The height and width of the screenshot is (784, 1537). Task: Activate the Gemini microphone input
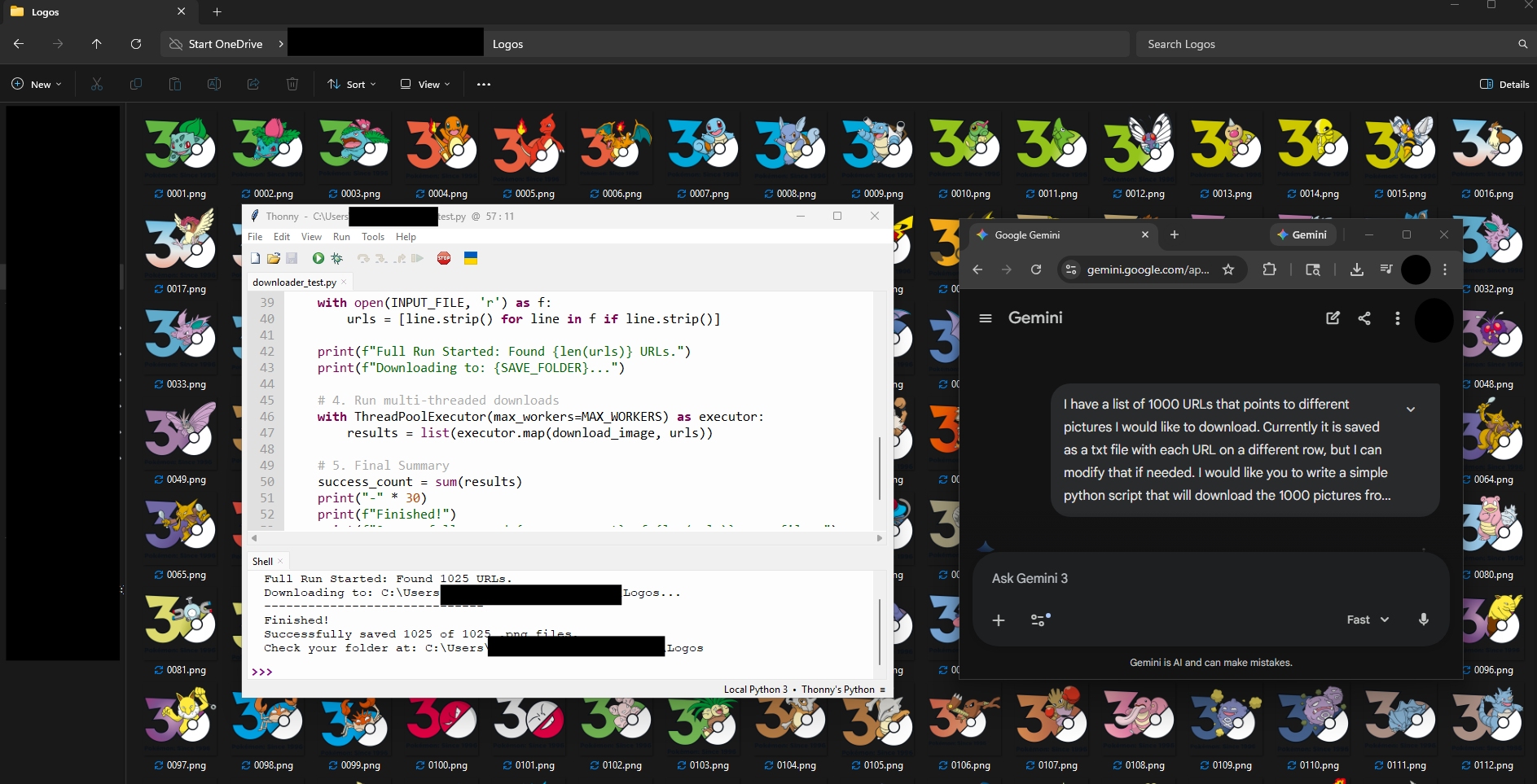pos(1423,620)
